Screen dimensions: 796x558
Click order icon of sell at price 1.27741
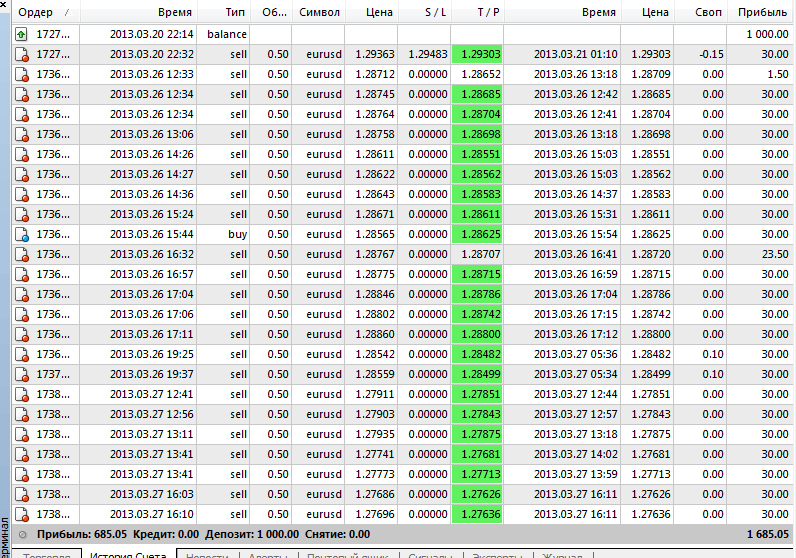pos(22,454)
